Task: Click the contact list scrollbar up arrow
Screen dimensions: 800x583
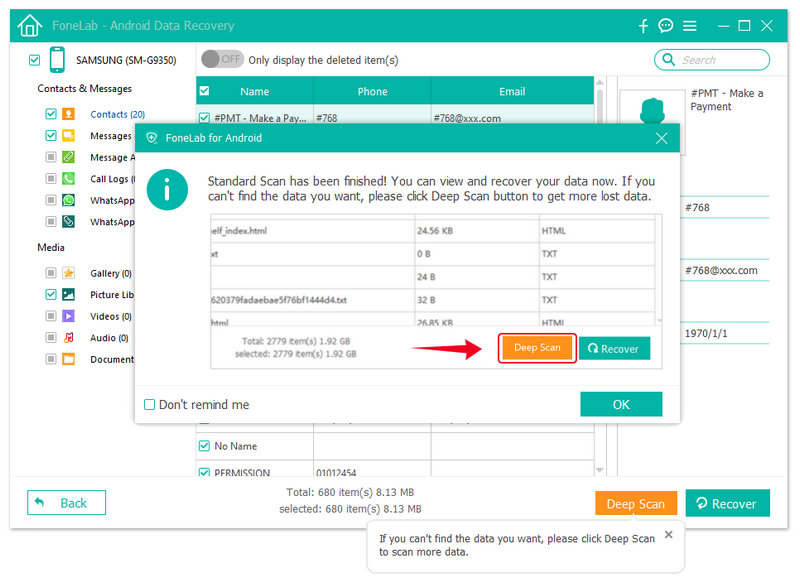Action: point(599,82)
